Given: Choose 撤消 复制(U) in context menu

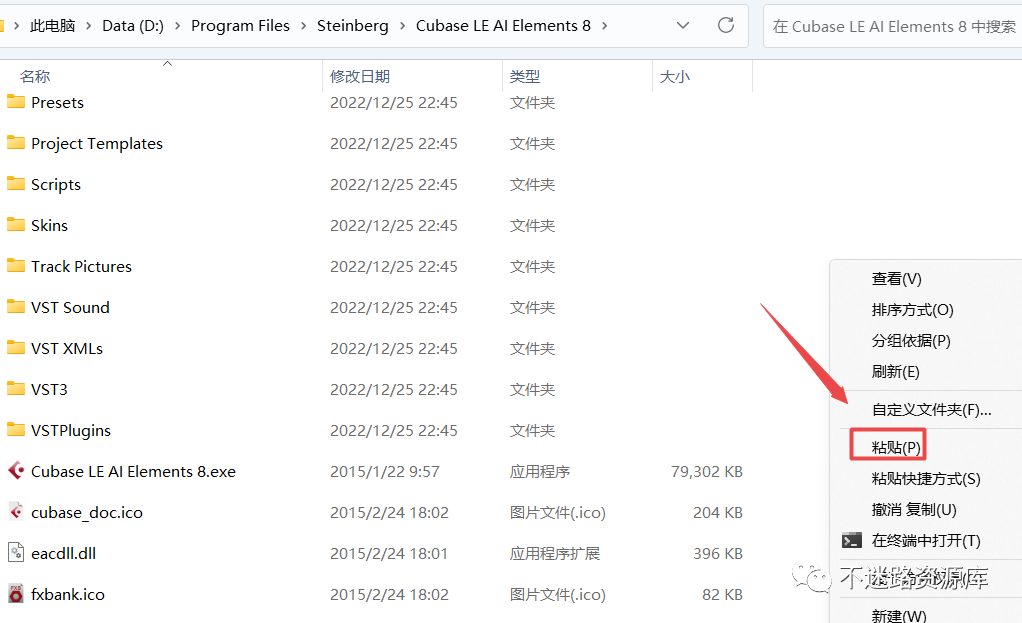Looking at the screenshot, I should point(914,510).
